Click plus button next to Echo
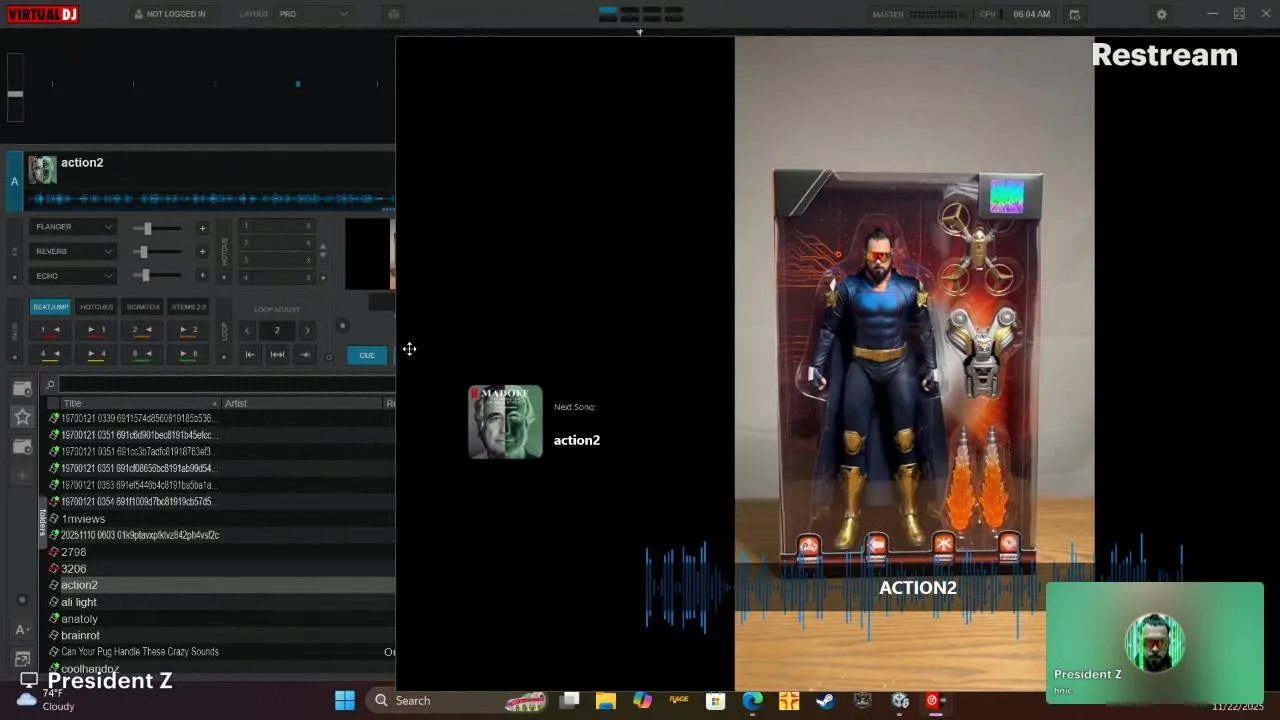The height and width of the screenshot is (720, 1280). tap(202, 276)
